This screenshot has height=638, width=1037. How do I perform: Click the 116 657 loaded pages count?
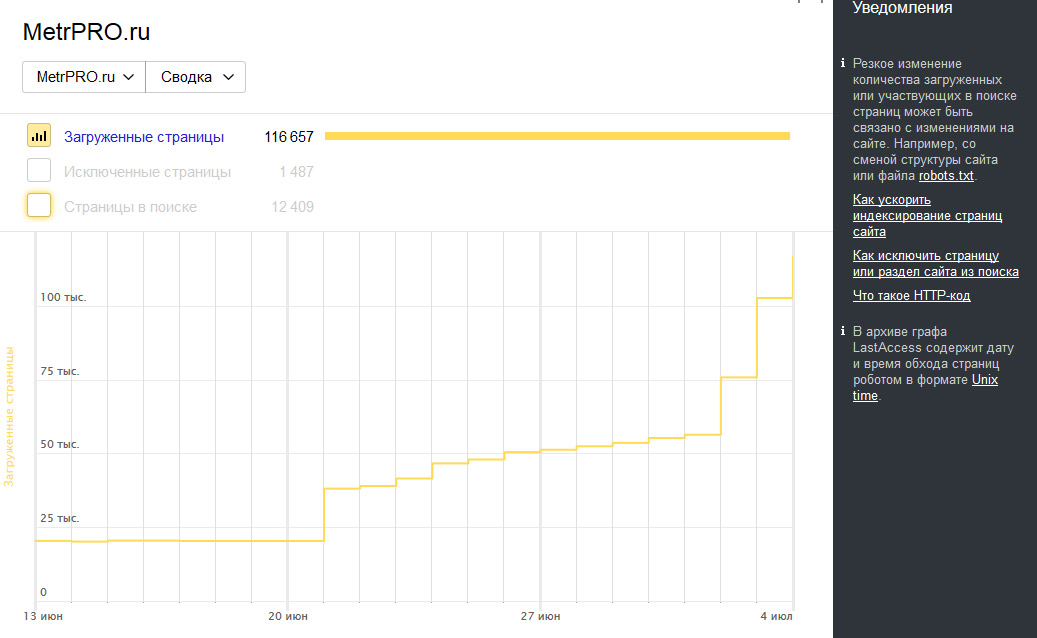289,137
